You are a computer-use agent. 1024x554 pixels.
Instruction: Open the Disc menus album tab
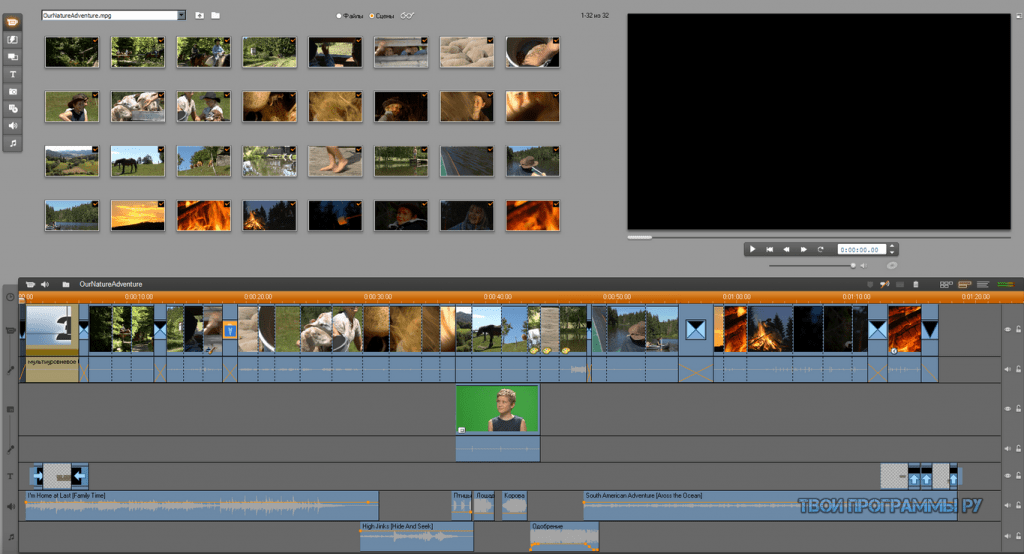(12, 108)
